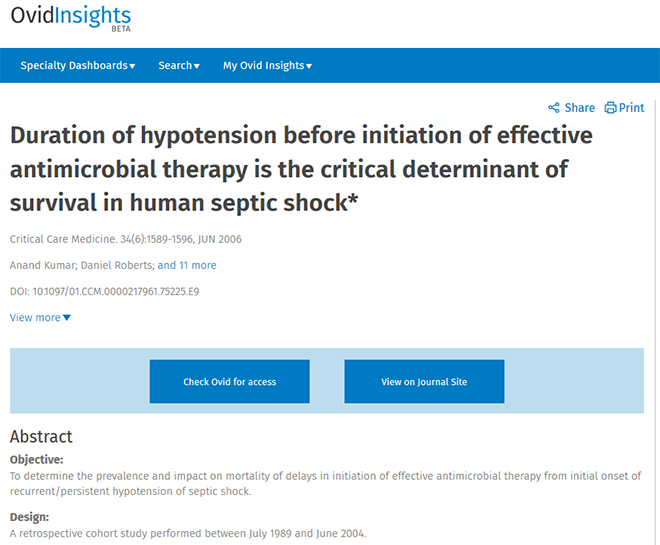
Task: Click the Critical Care Medicine citation
Action: point(126,239)
